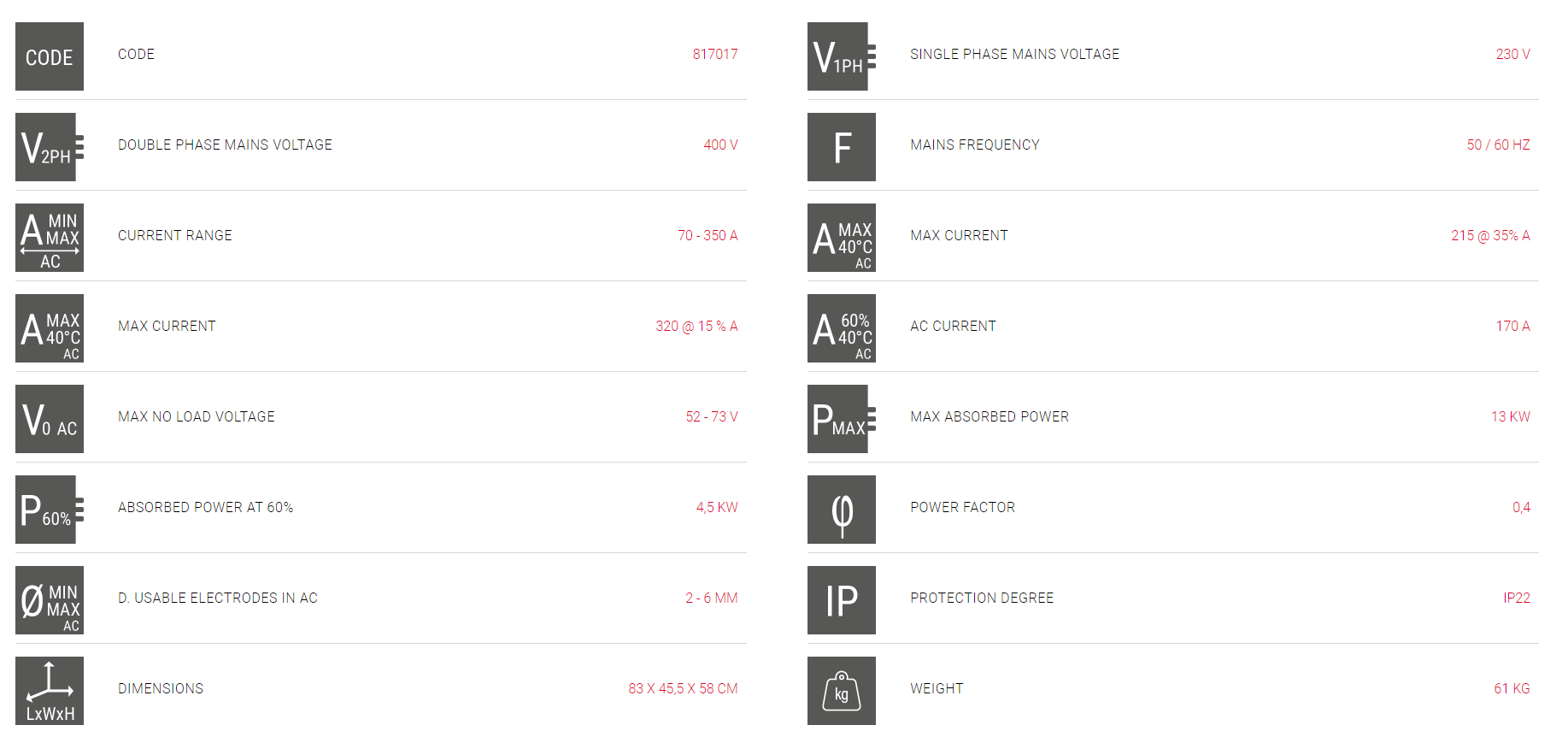Click the P60% absorbed power icon

pos(50,510)
